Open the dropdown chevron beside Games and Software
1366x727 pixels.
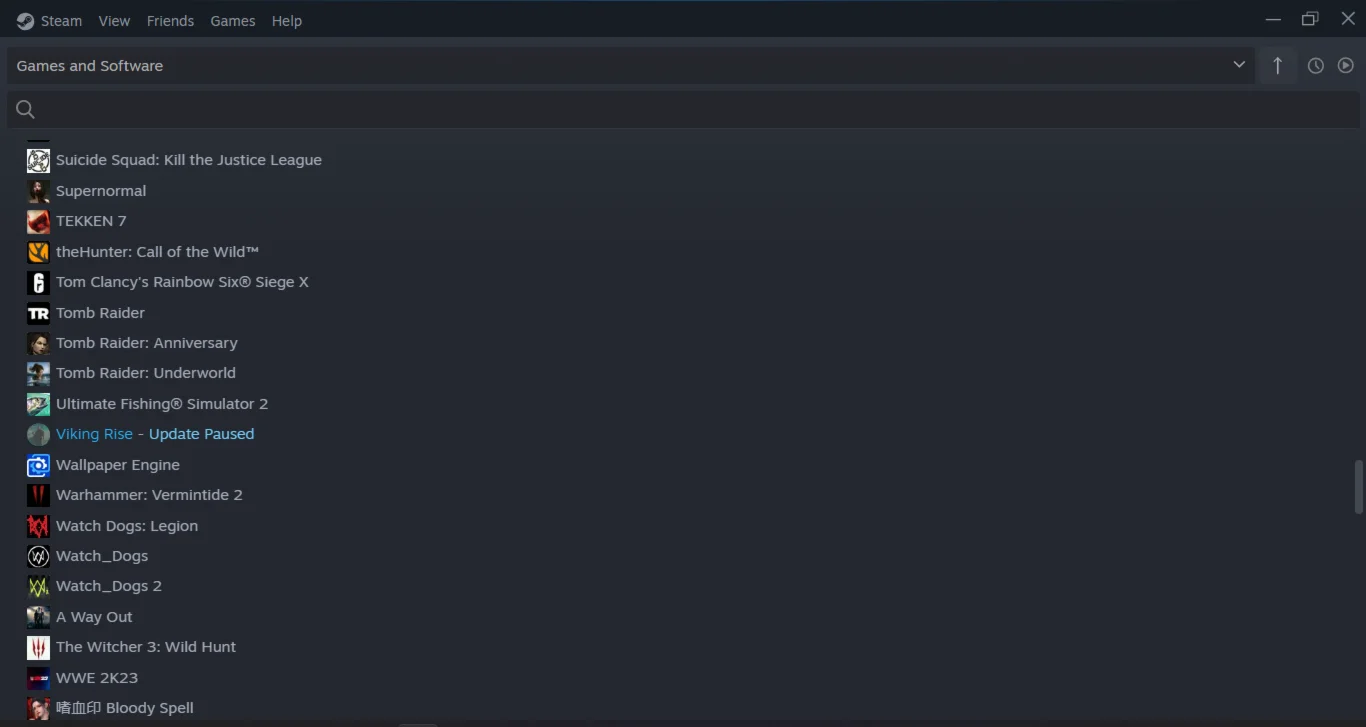pyautogui.click(x=1239, y=65)
